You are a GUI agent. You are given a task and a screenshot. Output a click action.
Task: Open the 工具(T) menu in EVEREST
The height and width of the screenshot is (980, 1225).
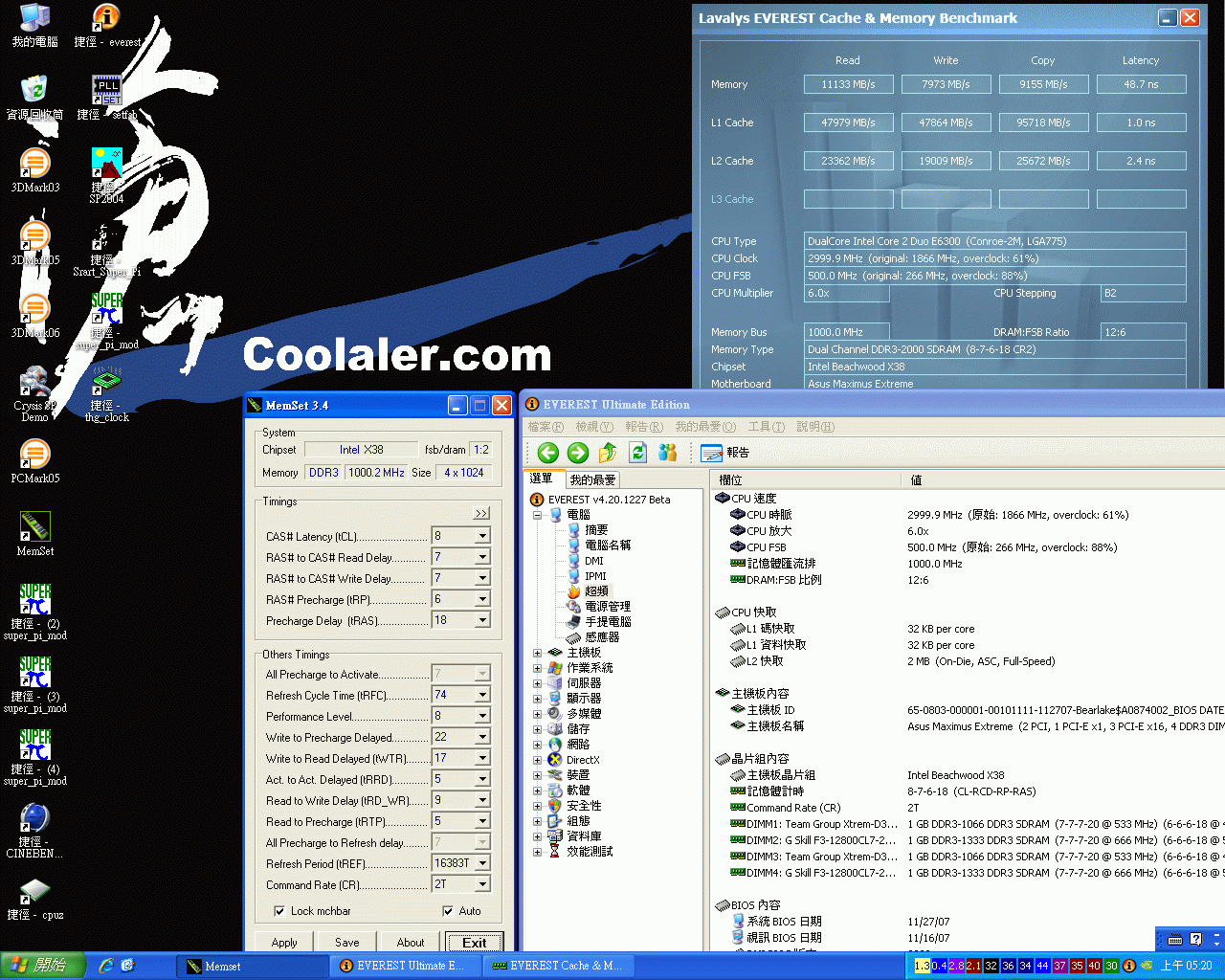point(766,427)
